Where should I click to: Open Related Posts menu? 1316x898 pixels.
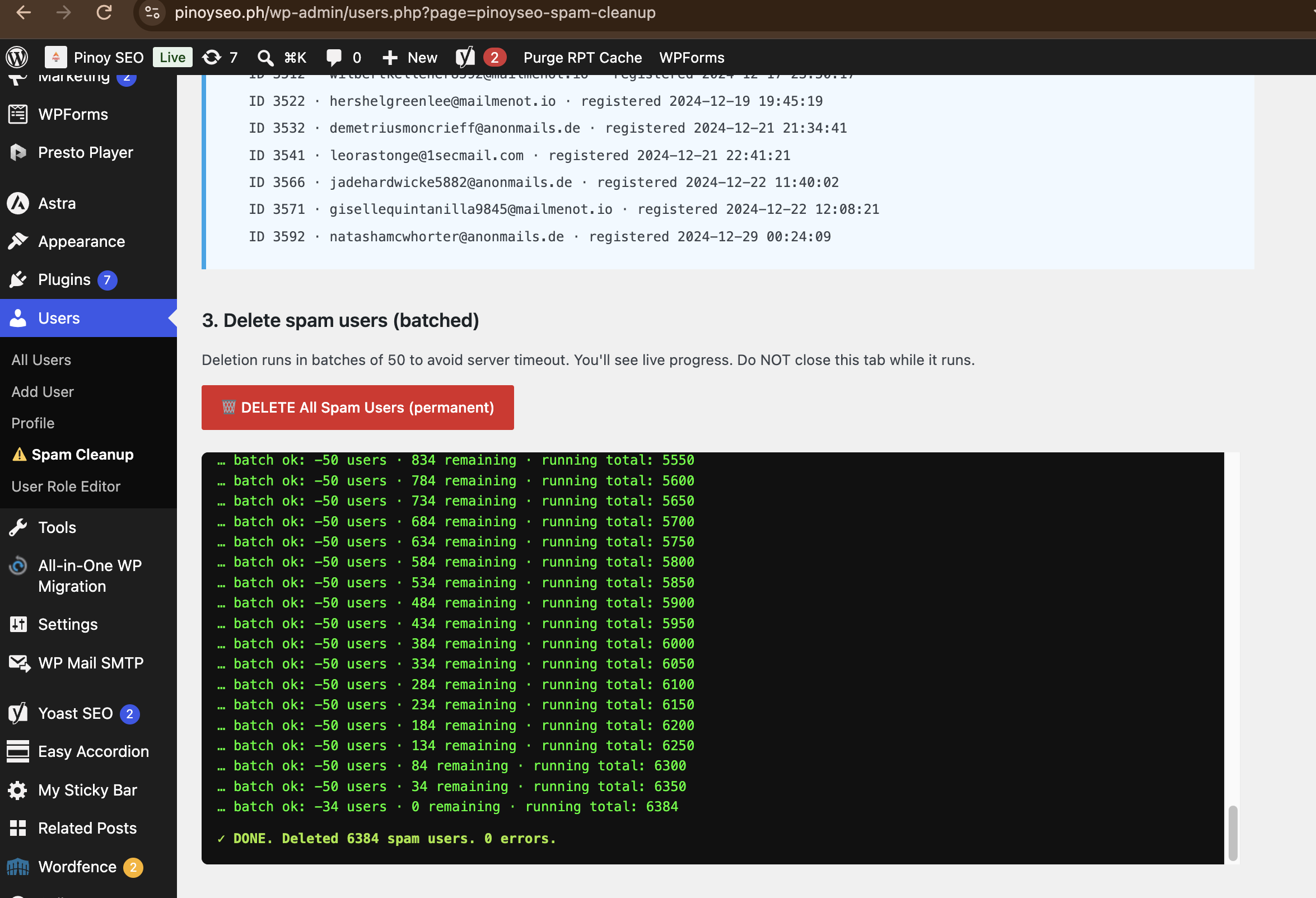point(87,828)
